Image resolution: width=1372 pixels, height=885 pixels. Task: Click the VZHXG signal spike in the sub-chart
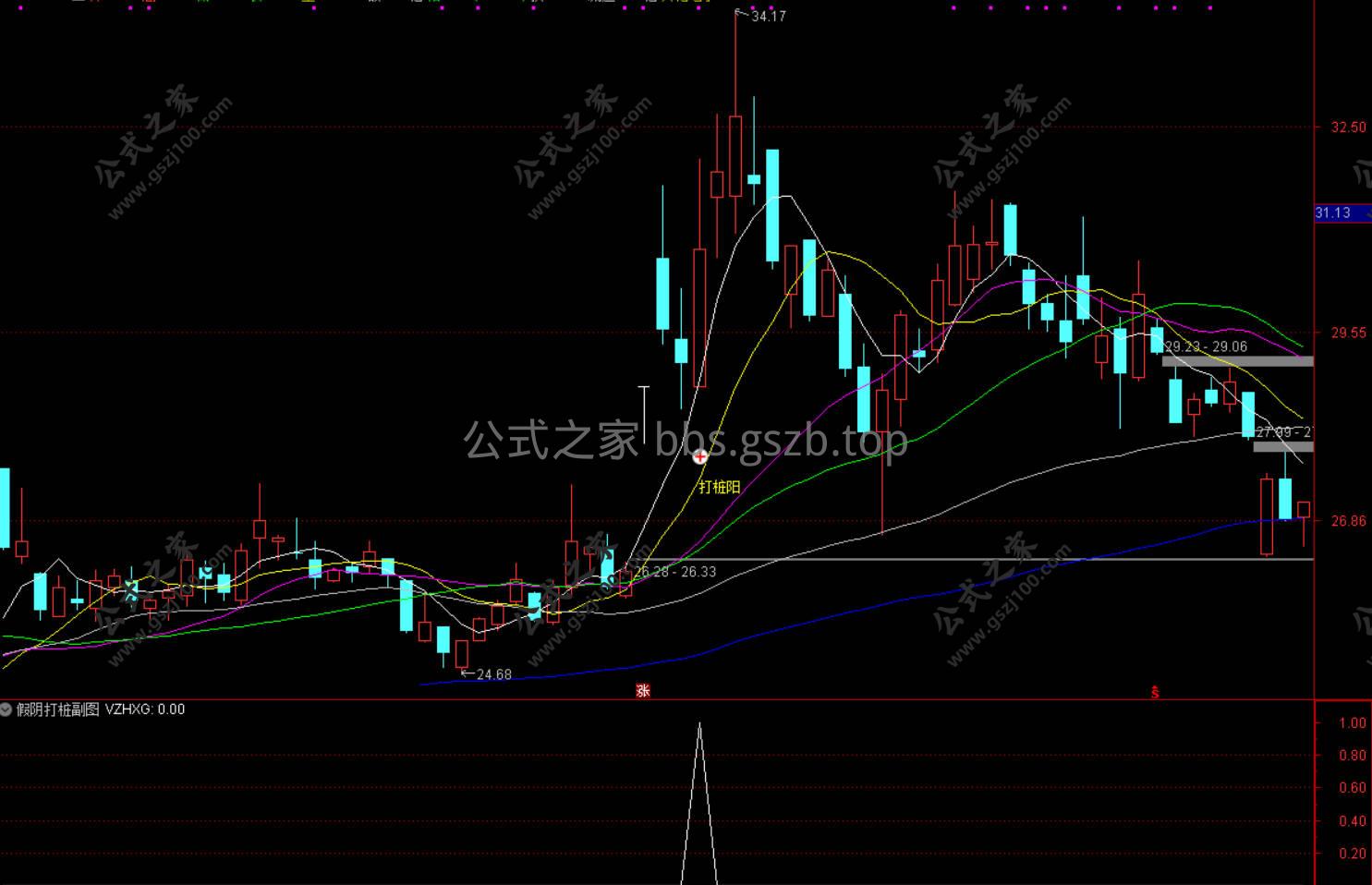point(699,802)
